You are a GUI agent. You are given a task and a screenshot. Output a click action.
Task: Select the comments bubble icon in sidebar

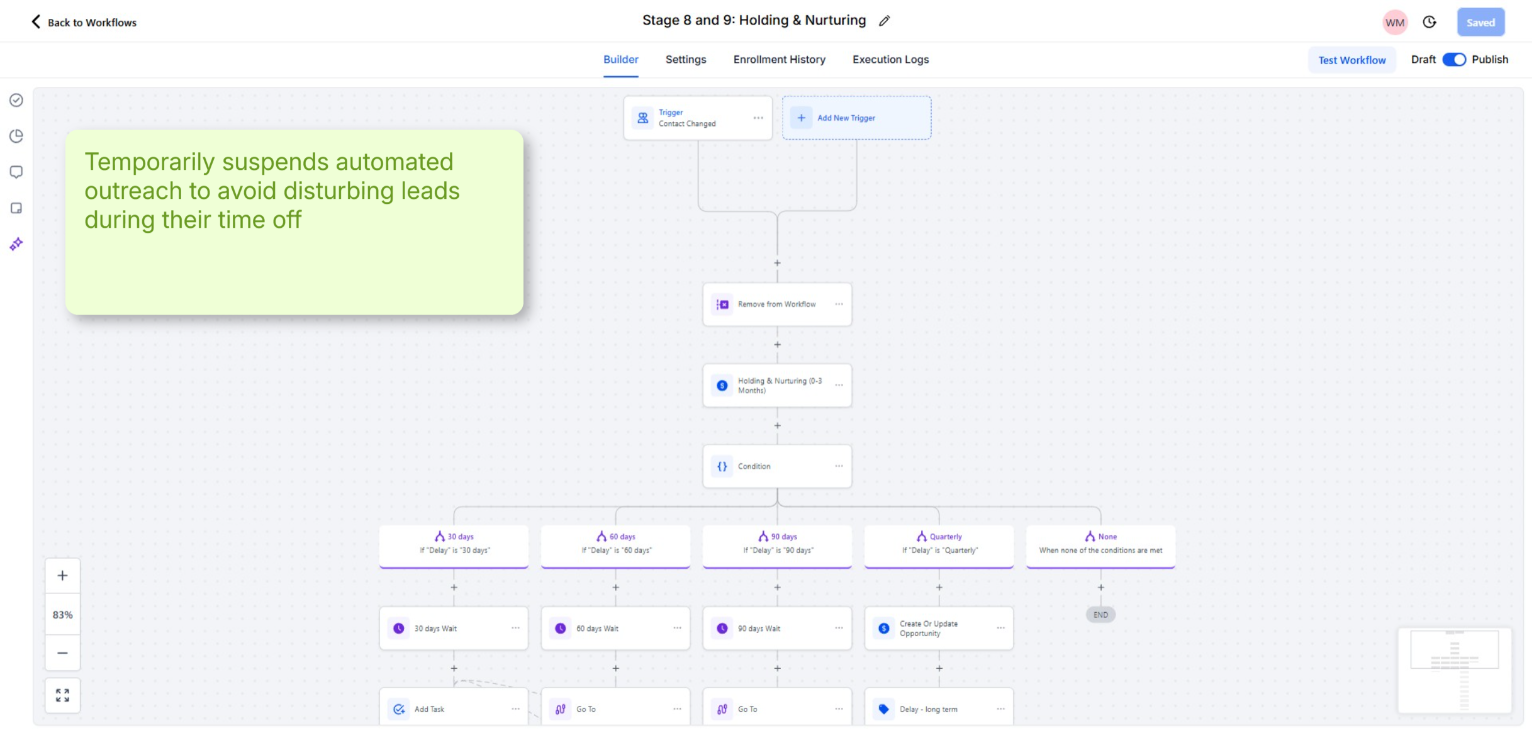[x=15, y=171]
